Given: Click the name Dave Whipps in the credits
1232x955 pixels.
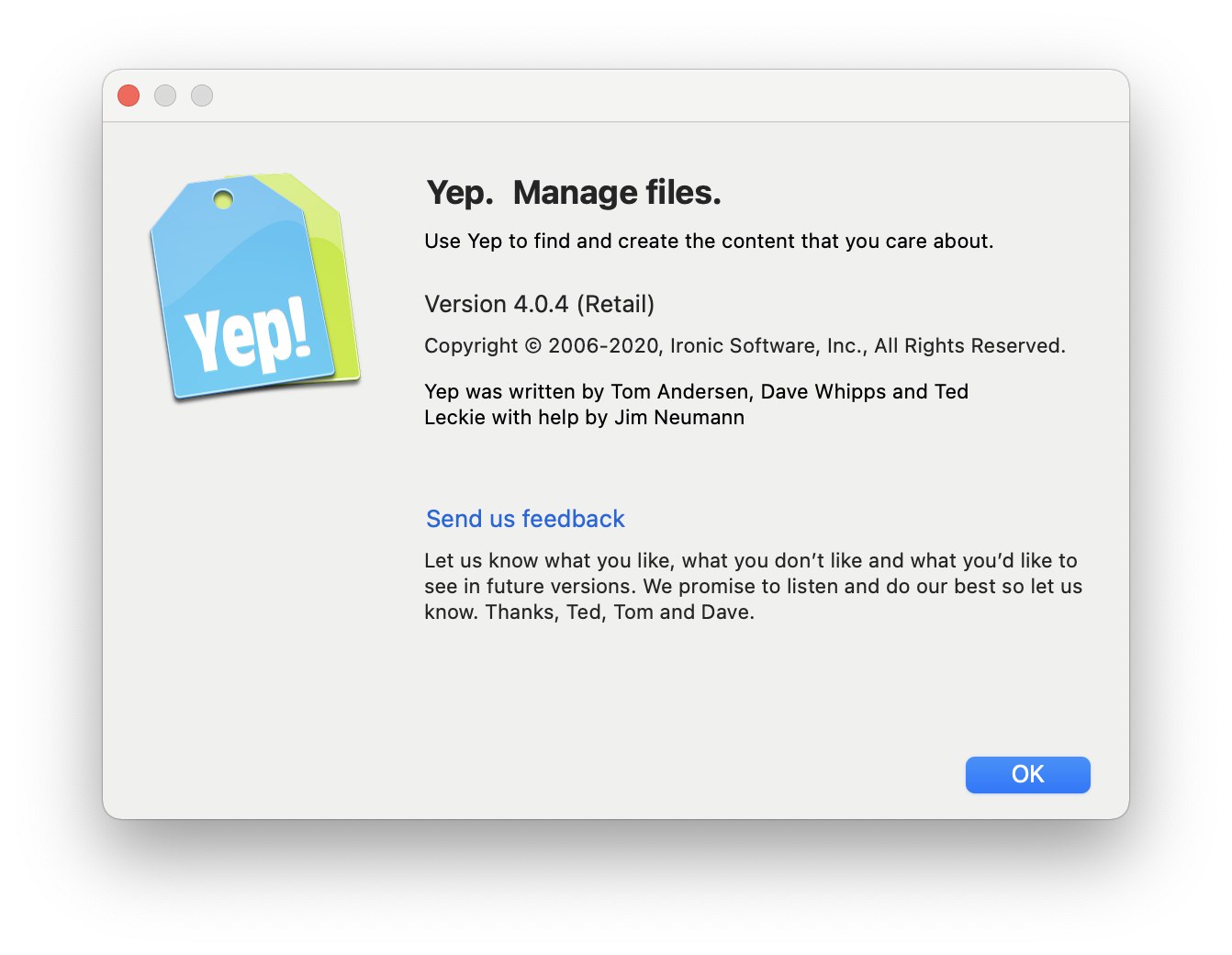Looking at the screenshot, I should click(823, 392).
